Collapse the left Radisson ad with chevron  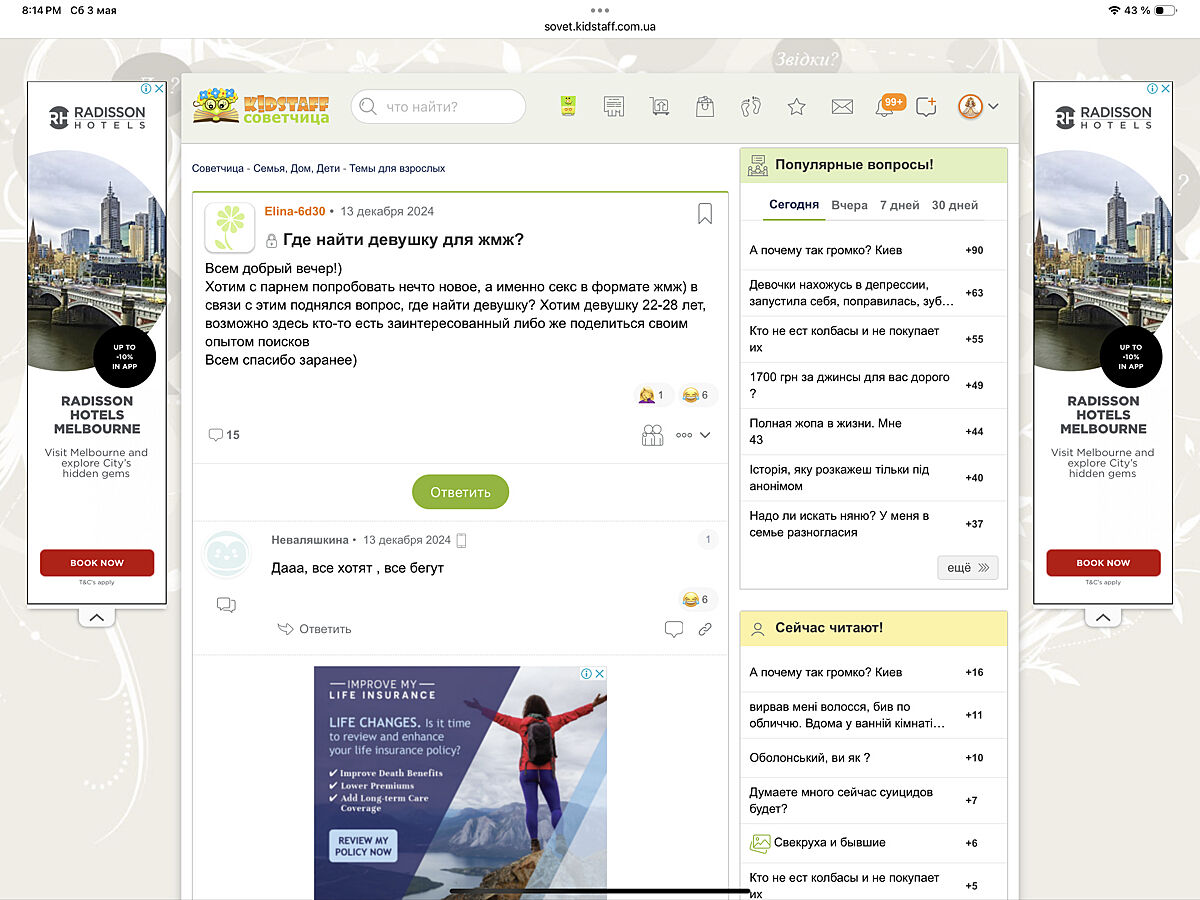pos(96,618)
